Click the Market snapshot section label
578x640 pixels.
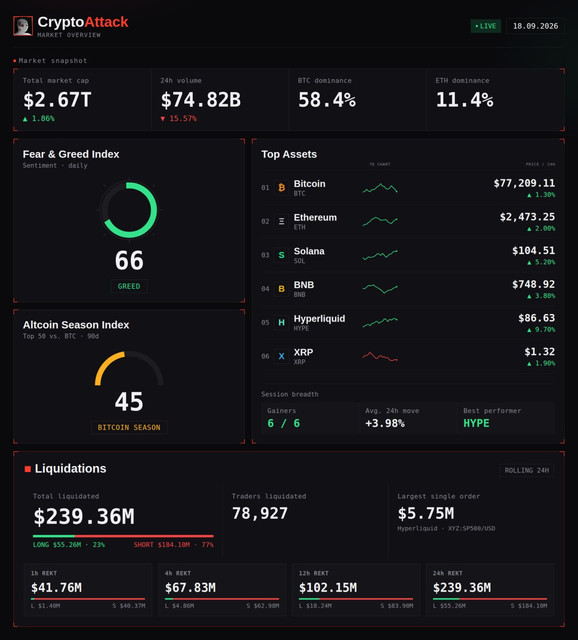53,61
